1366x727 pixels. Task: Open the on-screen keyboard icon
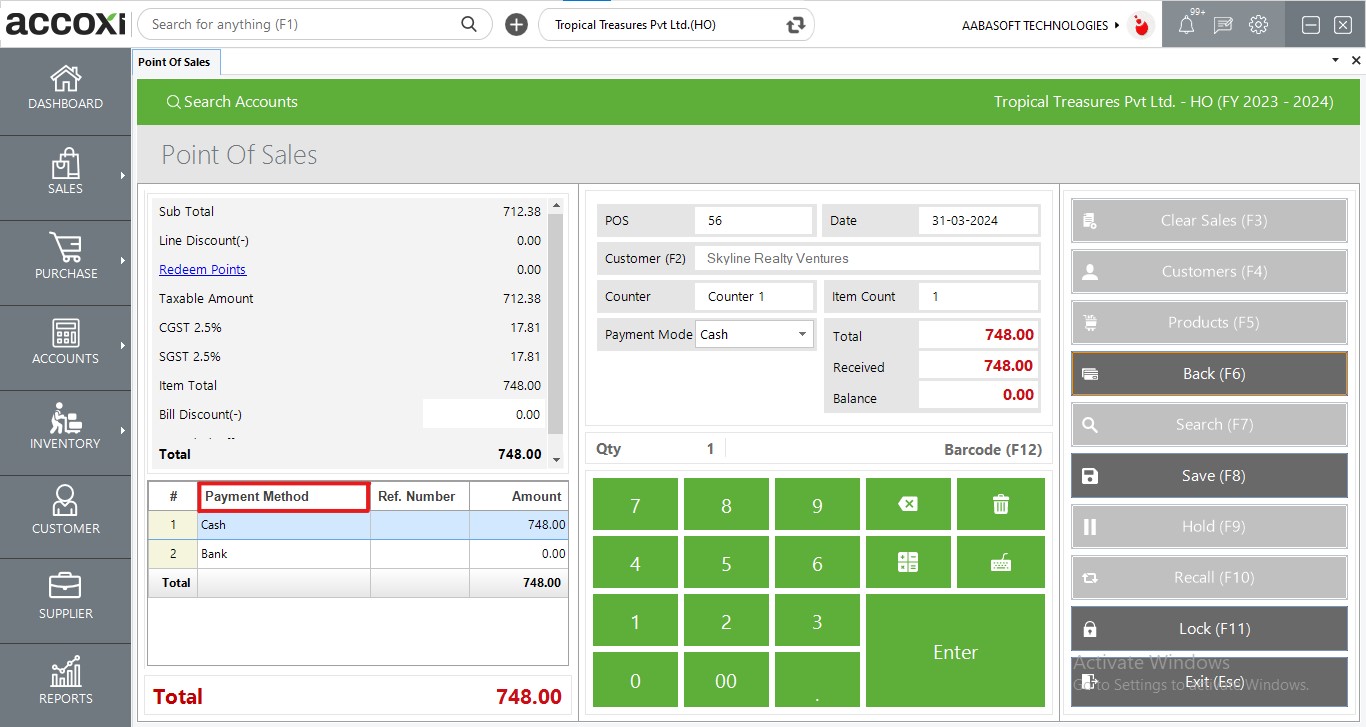(x=1000, y=561)
